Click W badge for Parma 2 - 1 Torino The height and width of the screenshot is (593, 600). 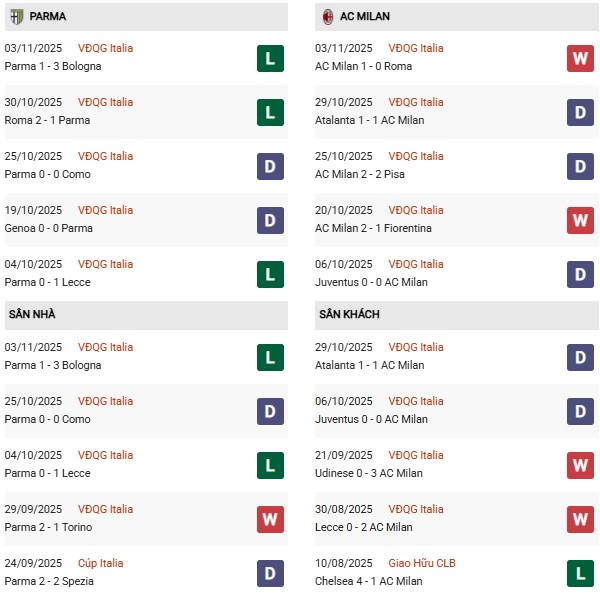click(x=270, y=519)
